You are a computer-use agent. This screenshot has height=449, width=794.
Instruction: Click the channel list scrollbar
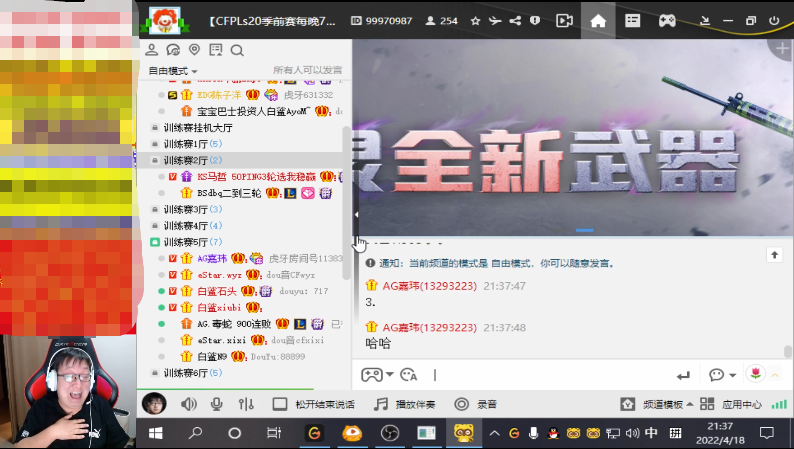(346, 202)
